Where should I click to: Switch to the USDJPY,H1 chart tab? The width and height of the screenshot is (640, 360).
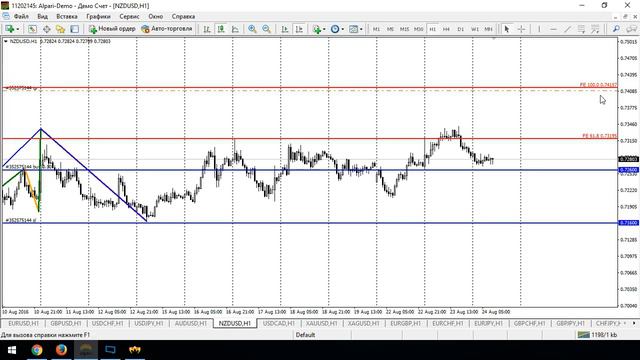[x=149, y=323]
